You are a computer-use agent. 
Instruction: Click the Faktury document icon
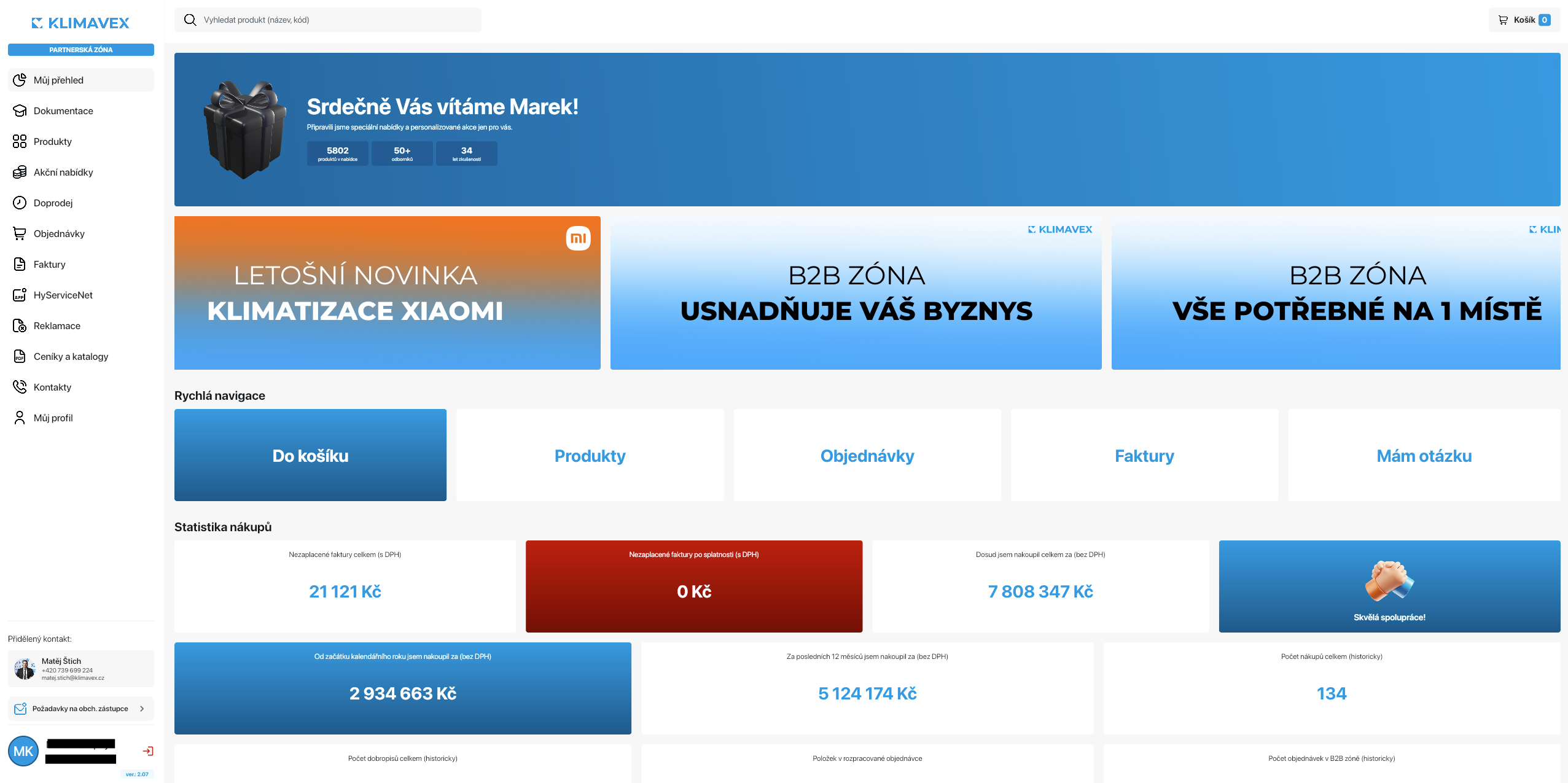(20, 265)
